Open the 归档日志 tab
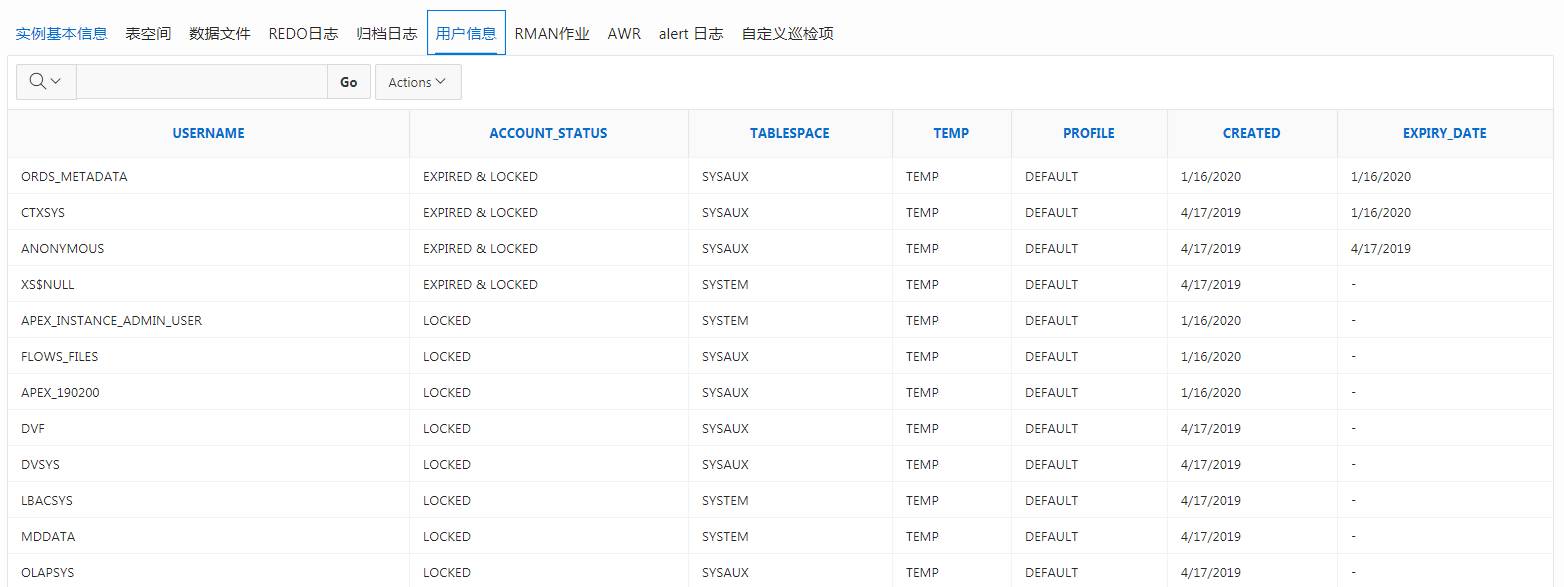 point(386,33)
